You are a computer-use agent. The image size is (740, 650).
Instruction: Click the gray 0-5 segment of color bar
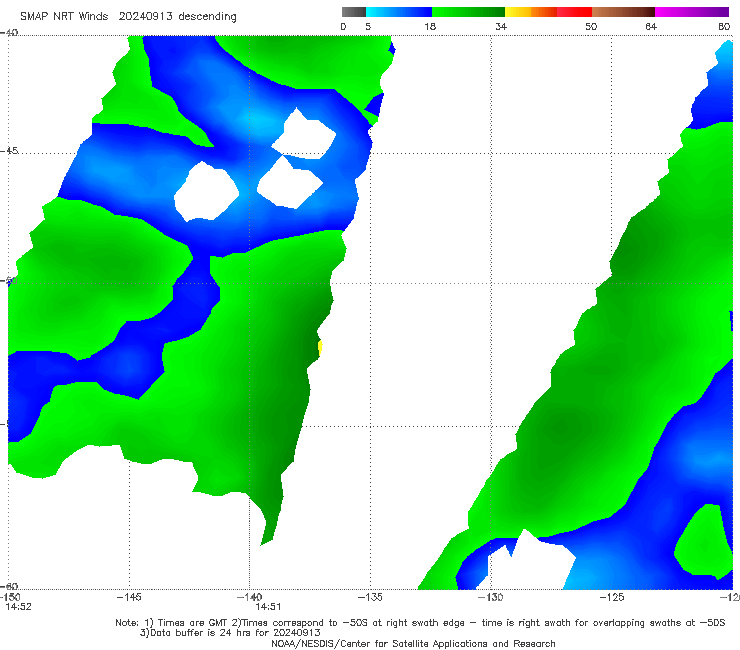pyautogui.click(x=354, y=12)
